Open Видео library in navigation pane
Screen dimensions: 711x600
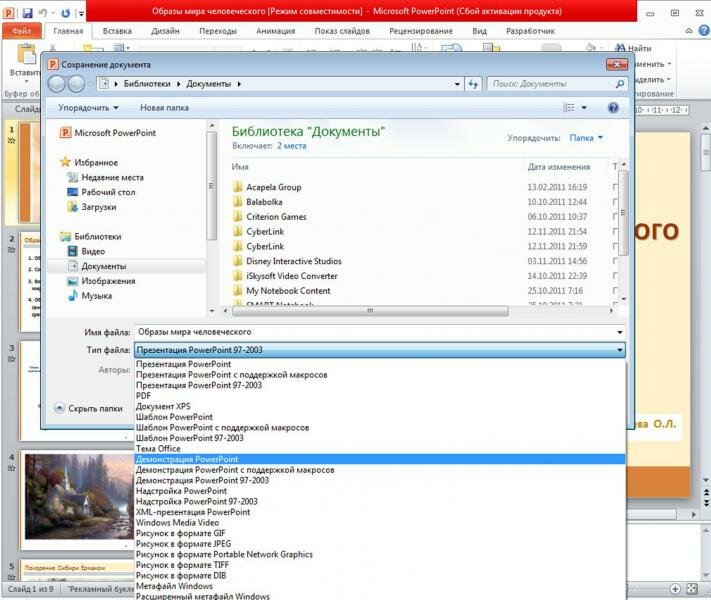[x=86, y=251]
